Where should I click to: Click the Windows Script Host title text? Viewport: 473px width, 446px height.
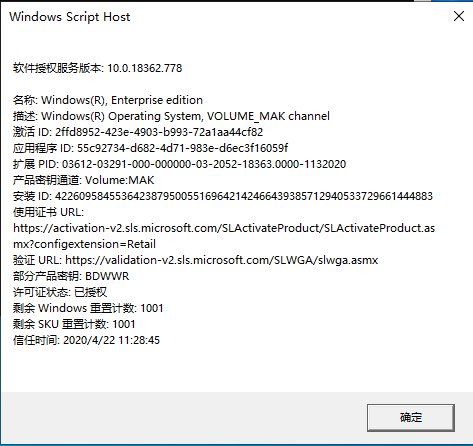click(70, 17)
